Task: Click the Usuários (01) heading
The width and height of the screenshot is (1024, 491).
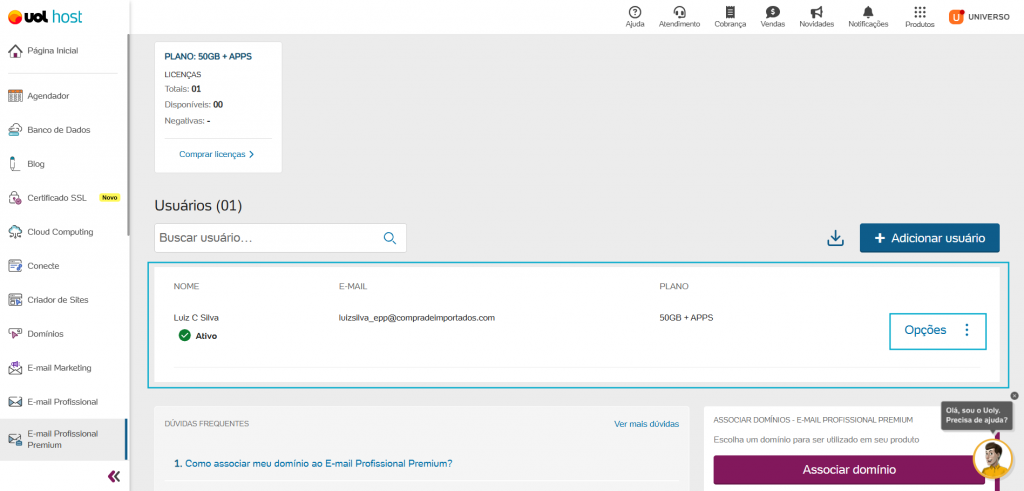Action: click(x=199, y=206)
